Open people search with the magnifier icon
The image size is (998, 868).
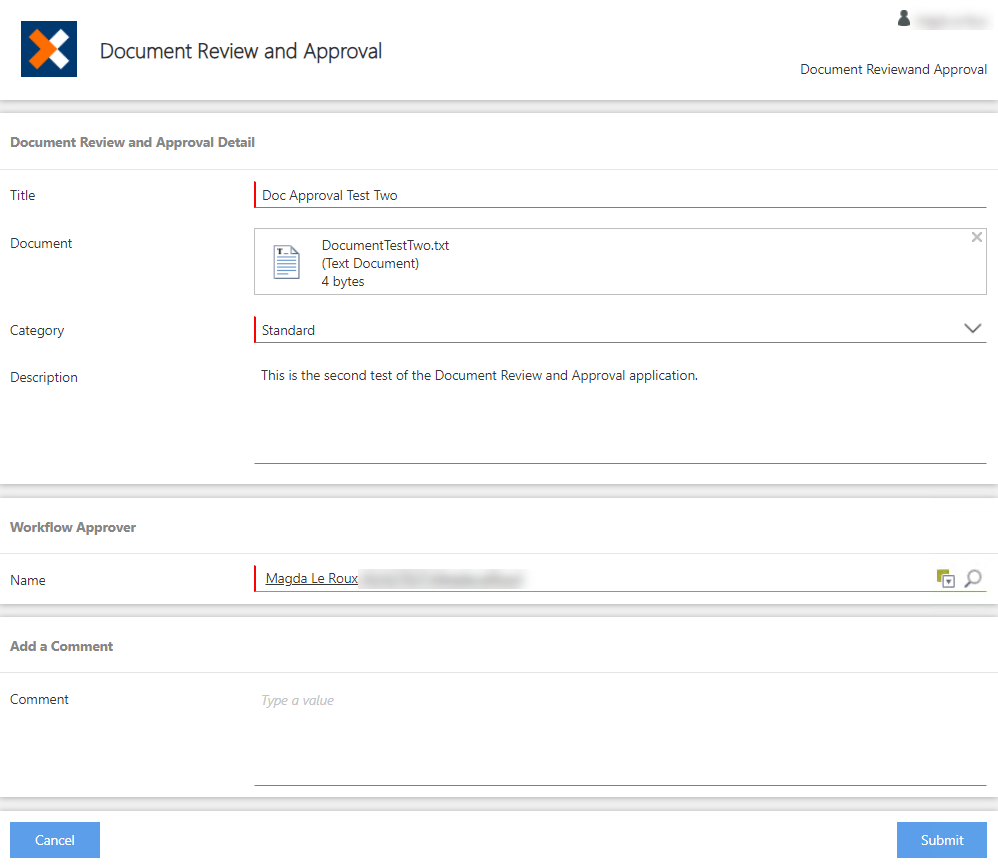(974, 578)
